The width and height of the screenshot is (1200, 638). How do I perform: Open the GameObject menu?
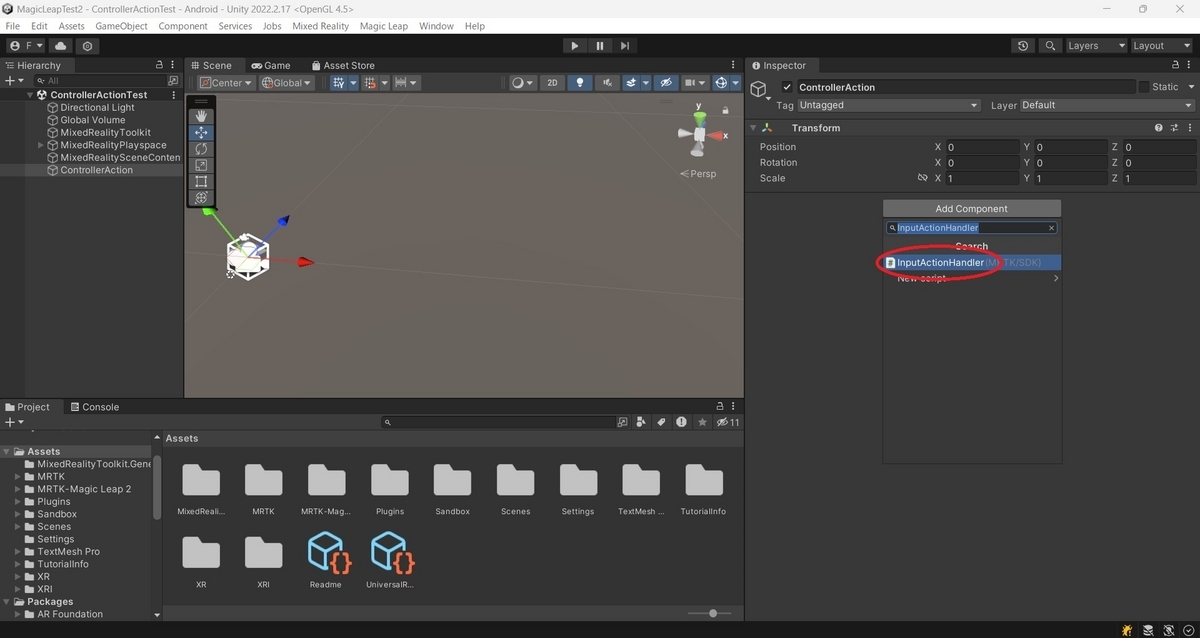pyautogui.click(x=122, y=26)
